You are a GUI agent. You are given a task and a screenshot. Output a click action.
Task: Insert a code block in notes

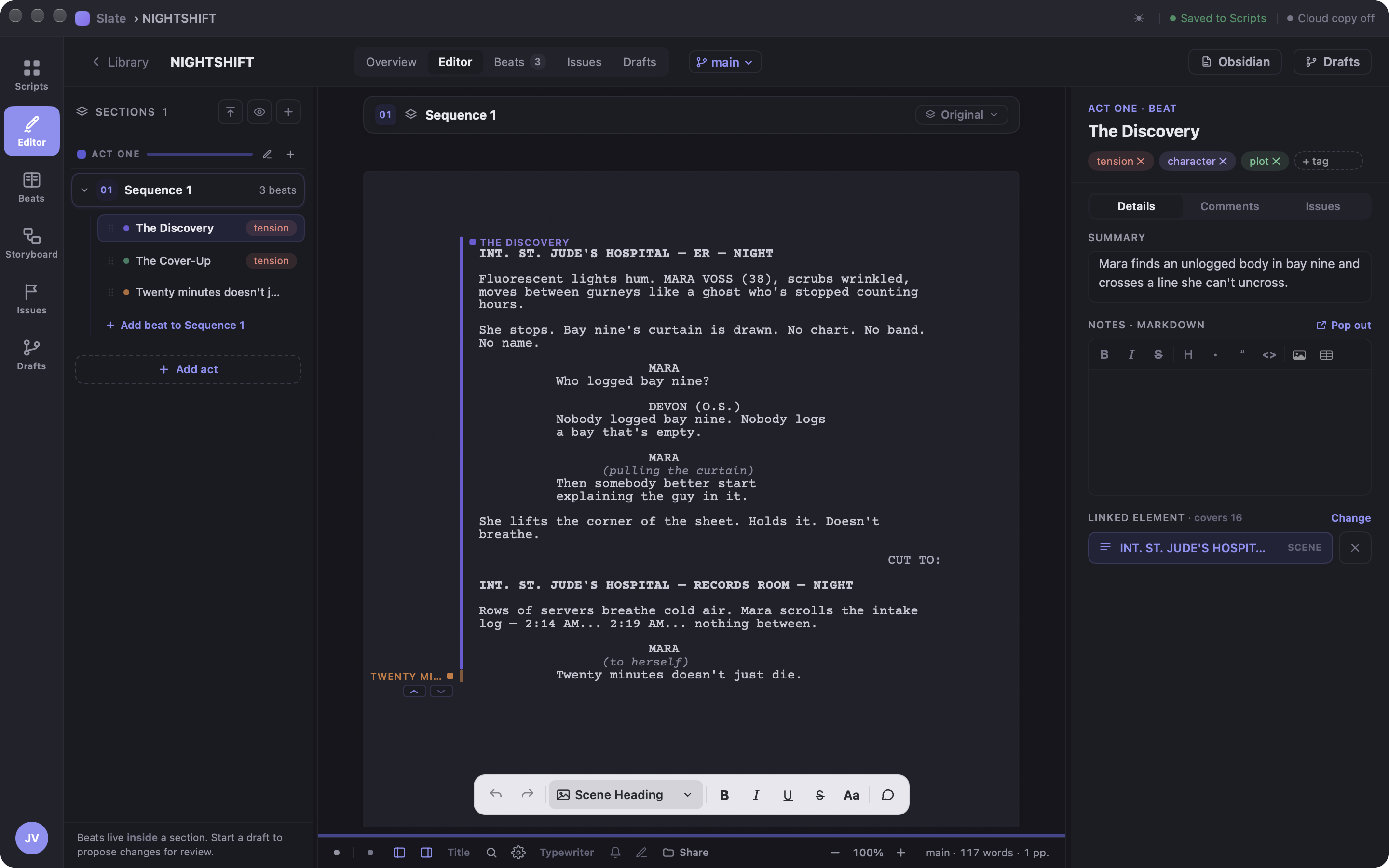point(1269,355)
